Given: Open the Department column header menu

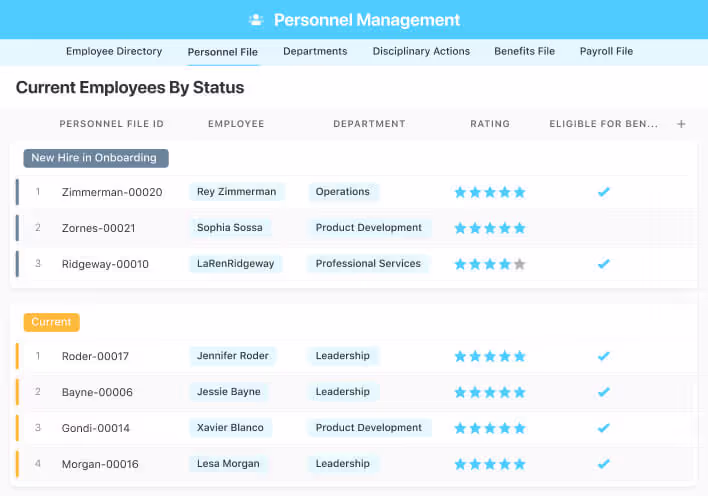Looking at the screenshot, I should pos(369,124).
